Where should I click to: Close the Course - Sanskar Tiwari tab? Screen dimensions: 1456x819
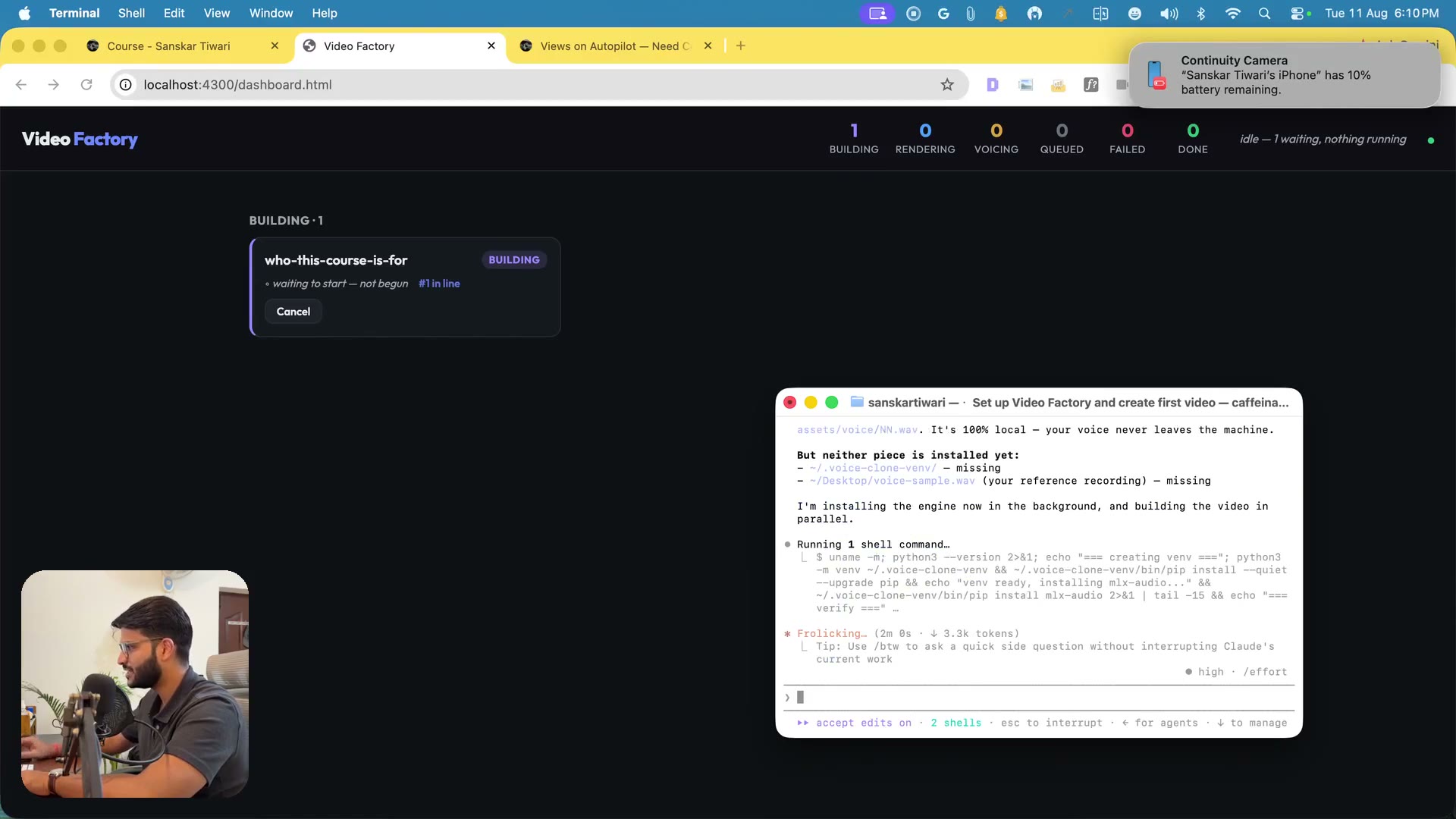[275, 46]
